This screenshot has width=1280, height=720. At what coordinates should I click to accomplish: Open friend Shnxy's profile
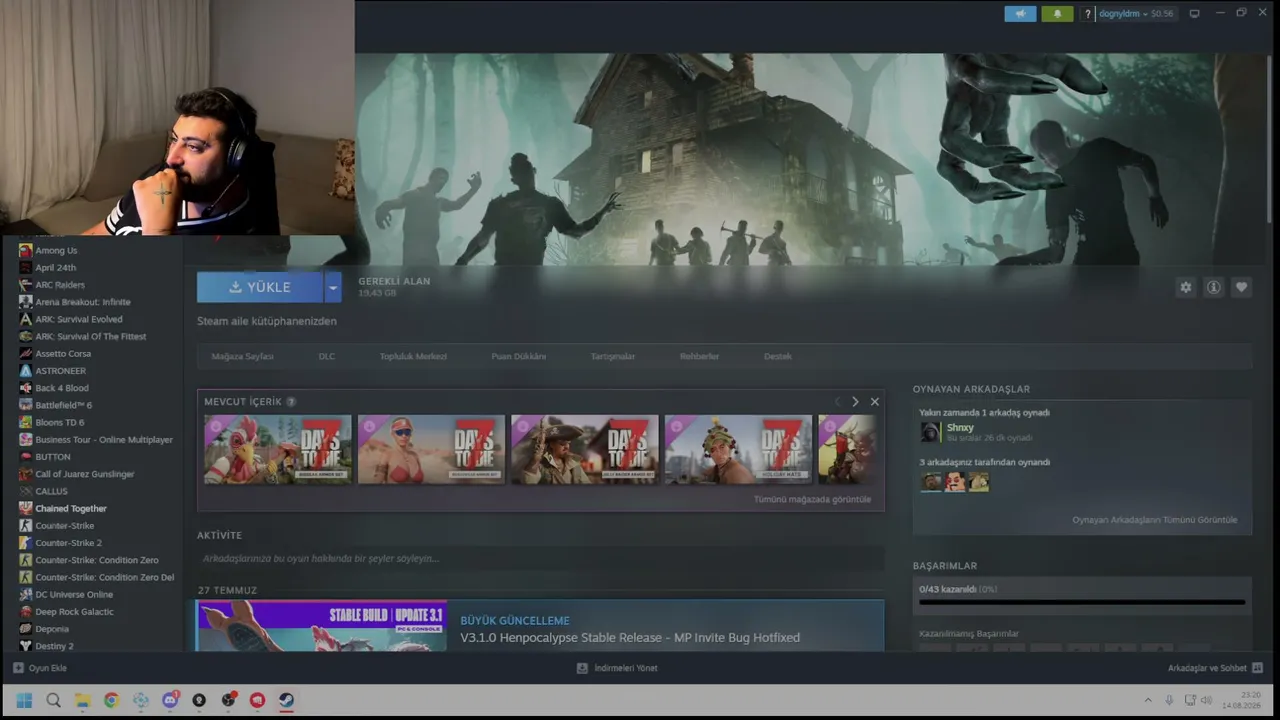click(x=960, y=428)
